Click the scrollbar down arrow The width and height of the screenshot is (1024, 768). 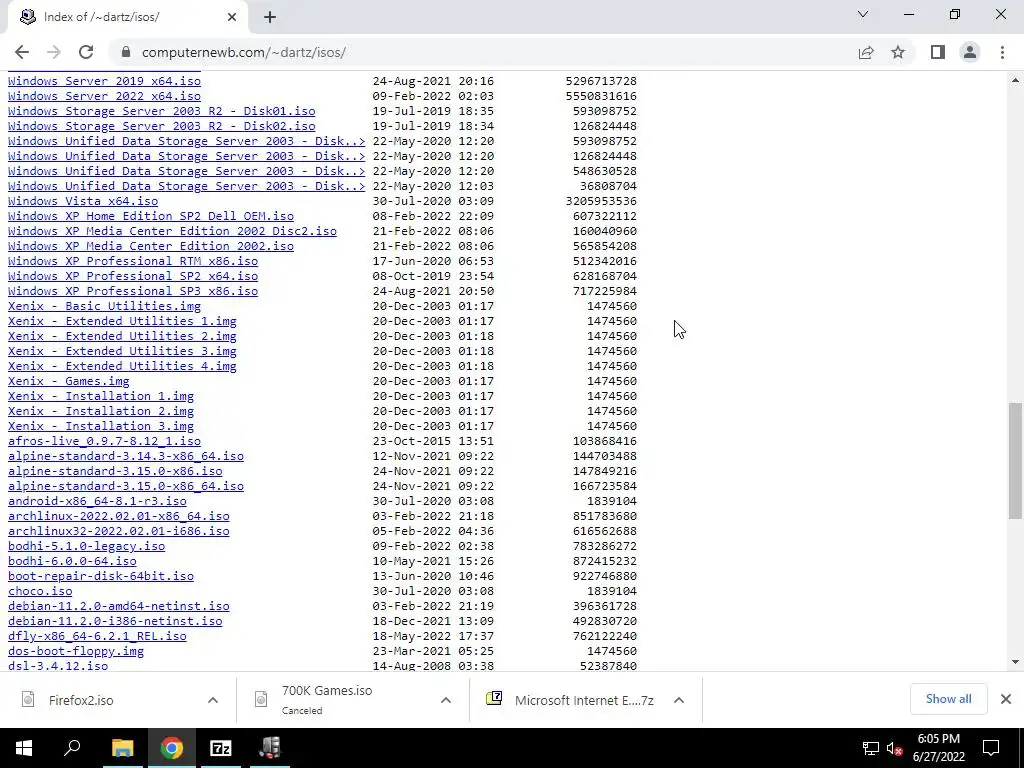pyautogui.click(x=1015, y=662)
